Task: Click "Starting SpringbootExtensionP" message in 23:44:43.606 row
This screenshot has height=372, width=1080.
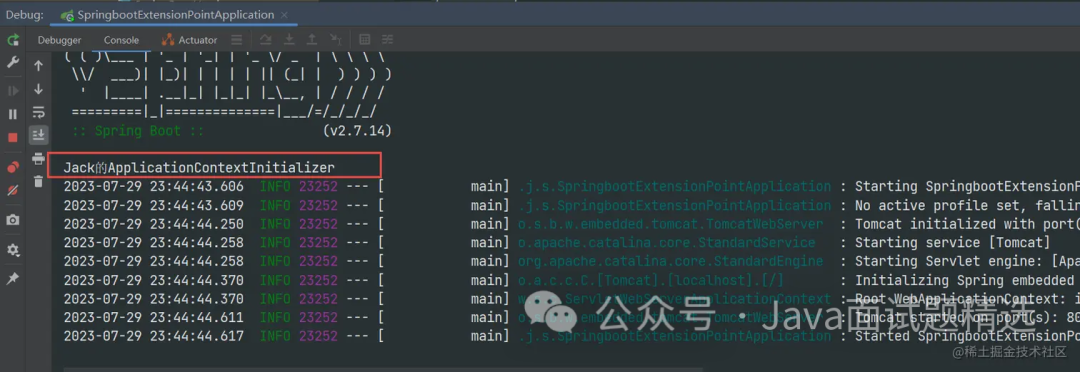Action: point(967,187)
